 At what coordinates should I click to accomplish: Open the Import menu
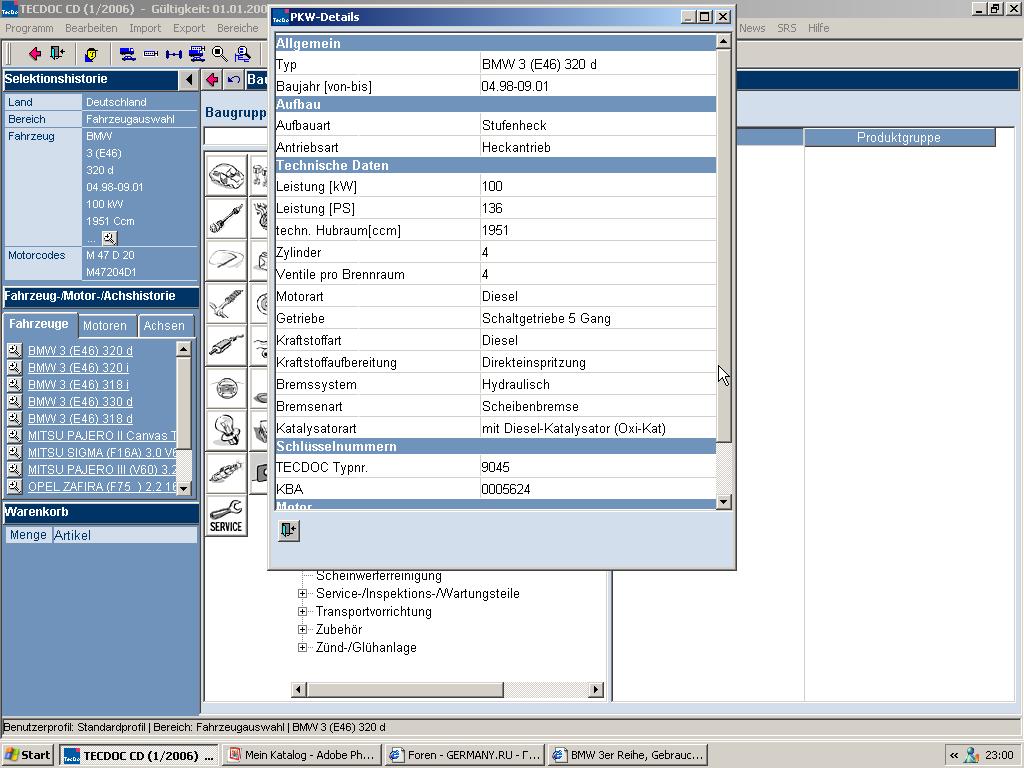point(145,28)
